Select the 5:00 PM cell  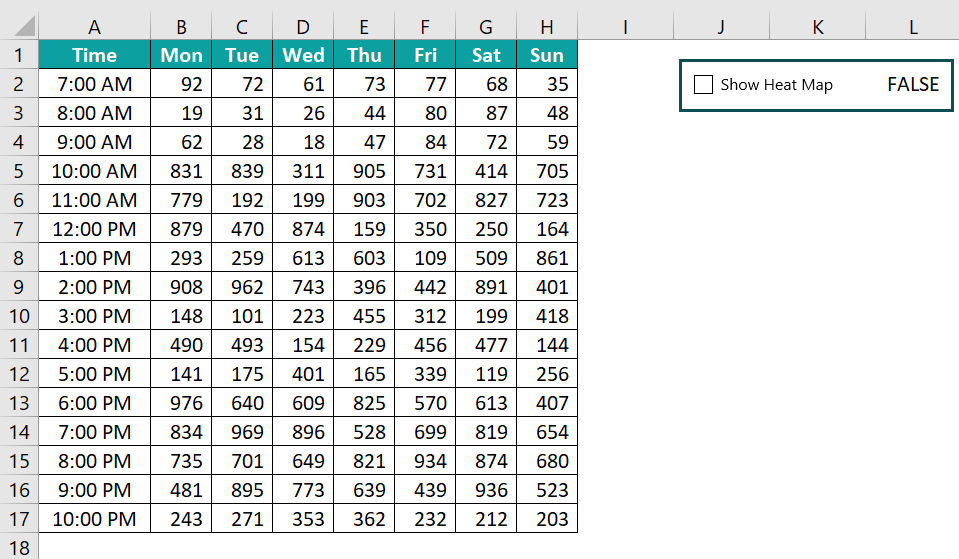pyautogui.click(x=94, y=374)
